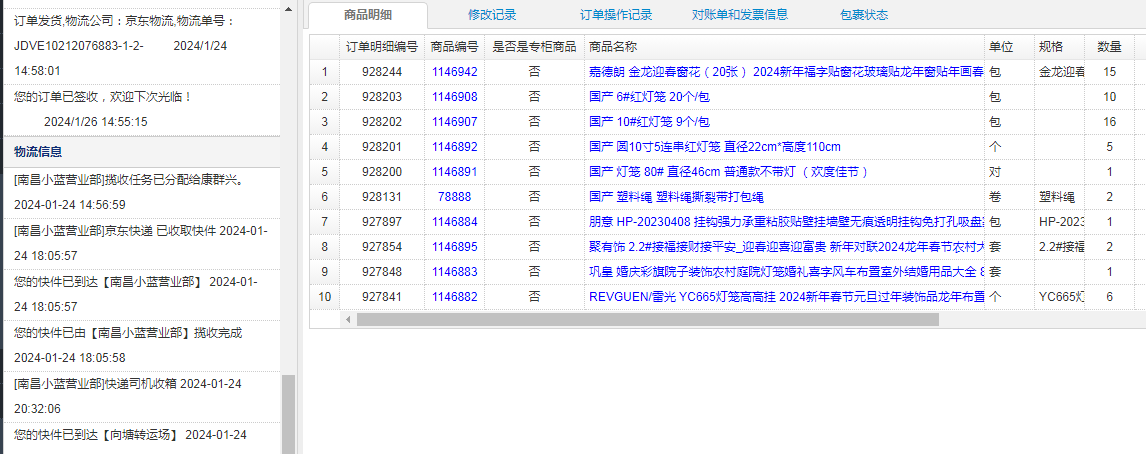The height and width of the screenshot is (454, 1146).
Task: Select order detail cell 928131
Action: click(382, 197)
